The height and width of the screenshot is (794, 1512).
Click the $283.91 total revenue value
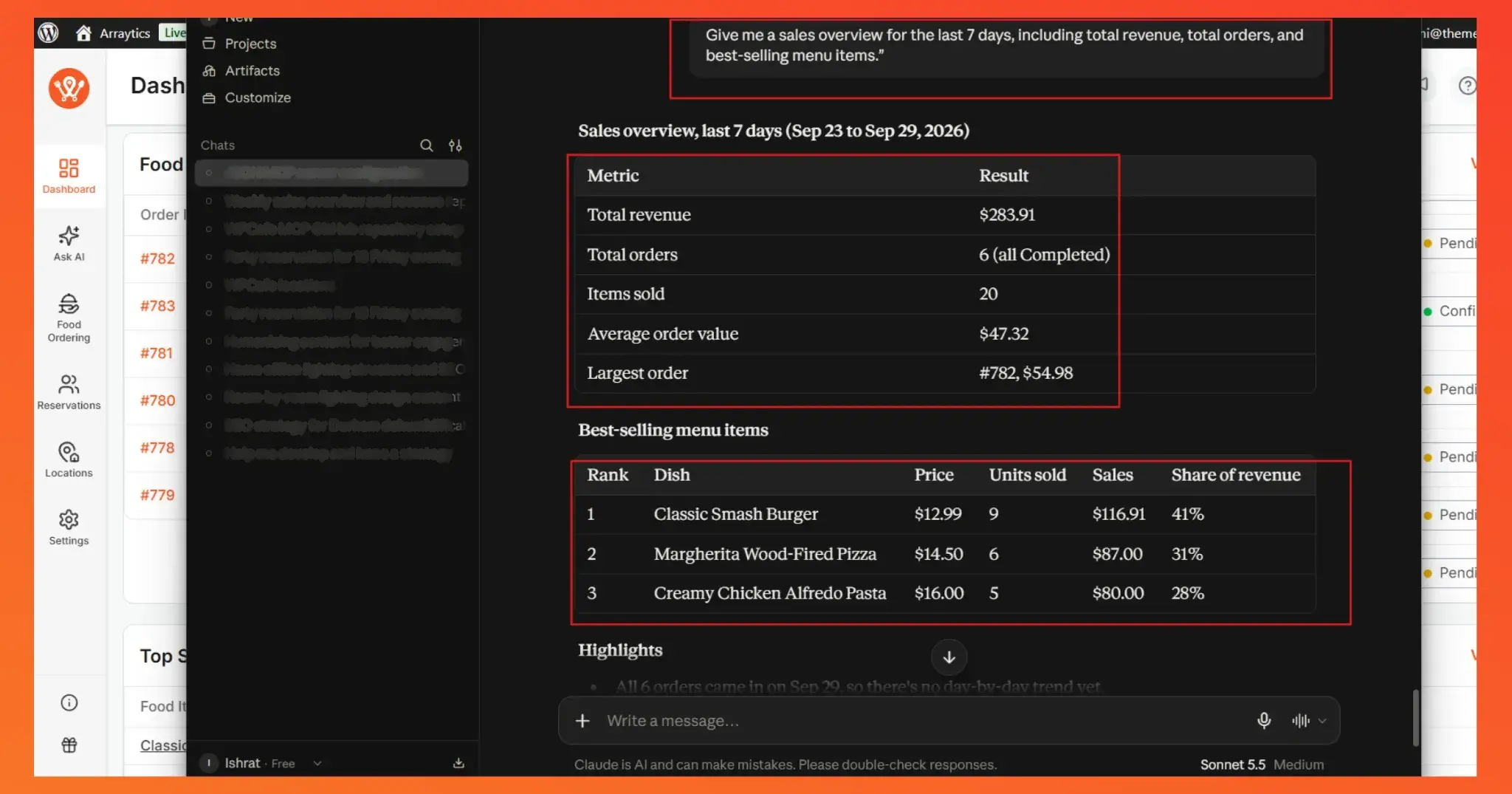1007,215
